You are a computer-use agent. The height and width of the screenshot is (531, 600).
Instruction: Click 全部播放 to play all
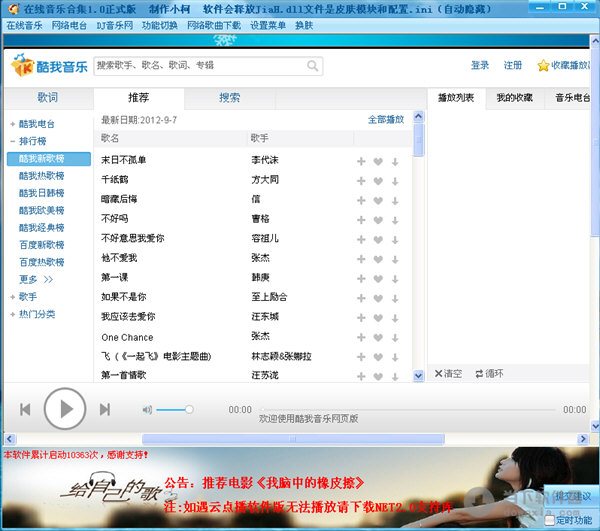(x=386, y=120)
